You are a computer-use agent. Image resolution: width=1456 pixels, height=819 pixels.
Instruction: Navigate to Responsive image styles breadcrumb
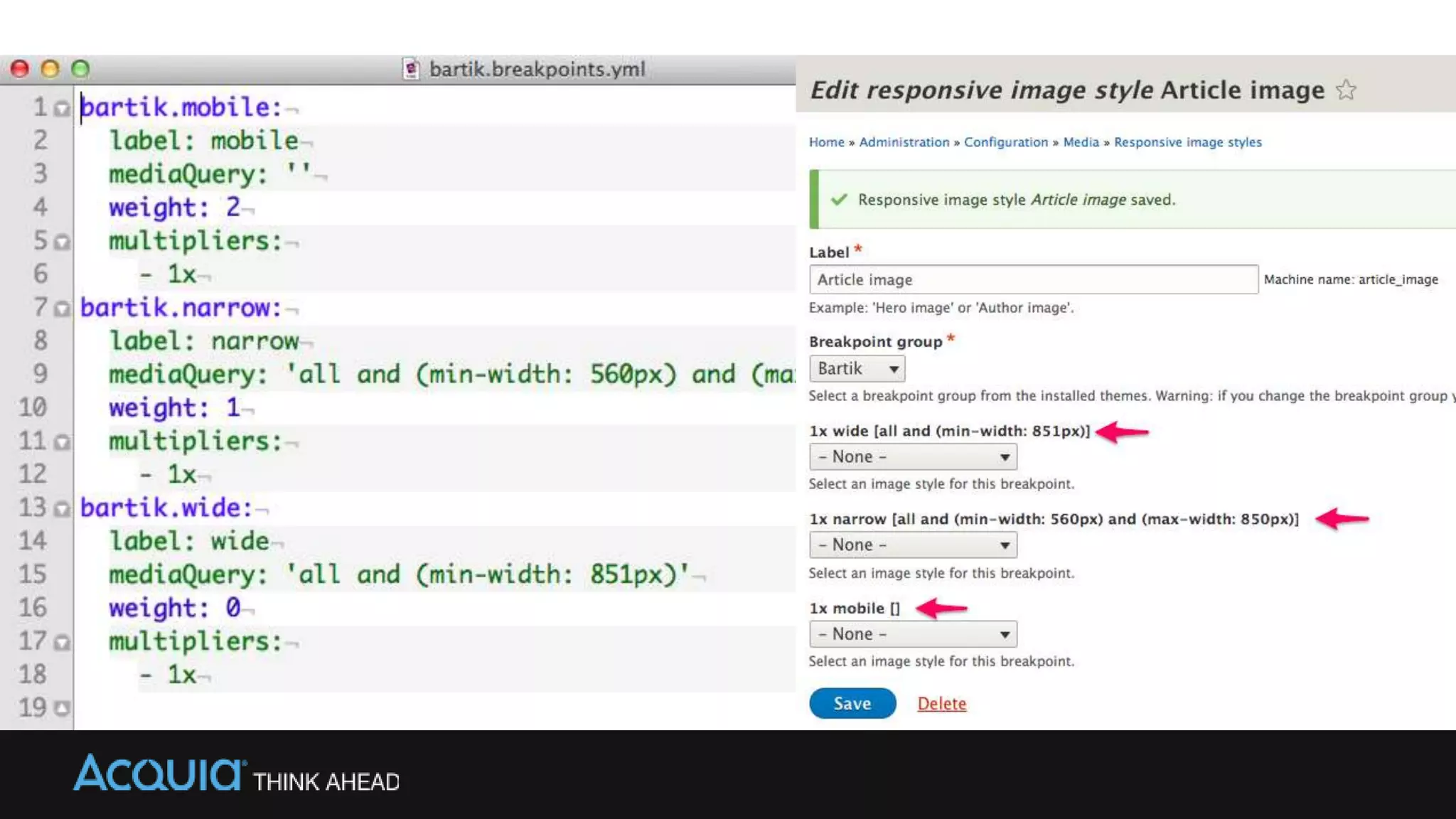(x=1187, y=142)
